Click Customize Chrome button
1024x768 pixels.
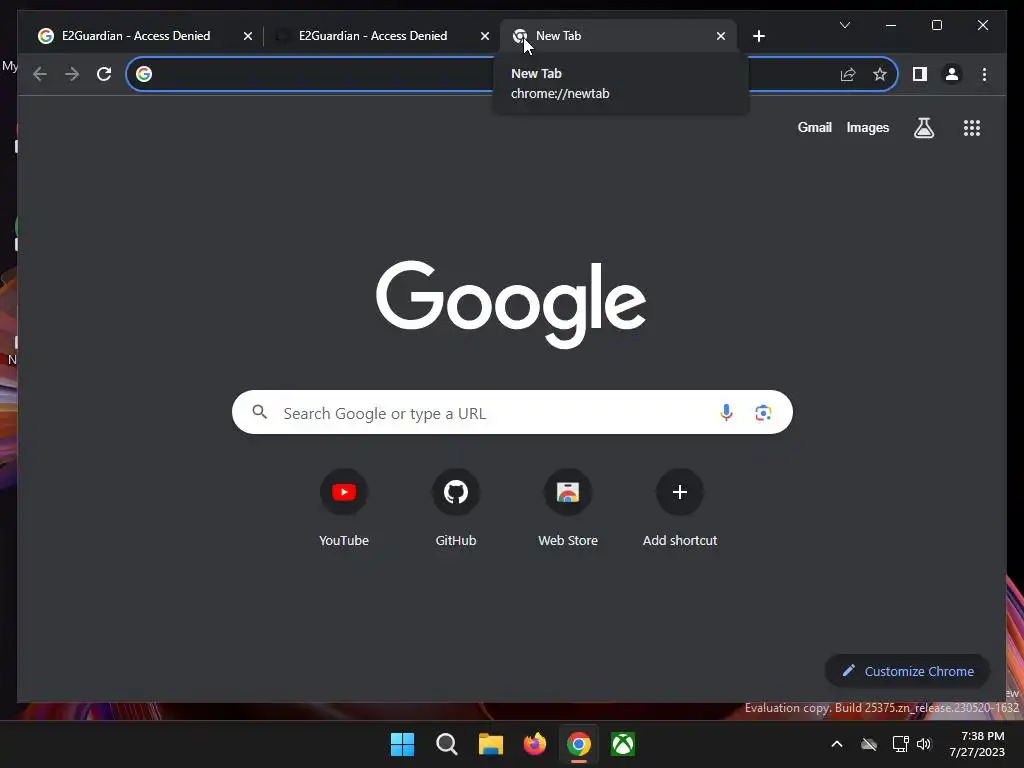point(907,671)
